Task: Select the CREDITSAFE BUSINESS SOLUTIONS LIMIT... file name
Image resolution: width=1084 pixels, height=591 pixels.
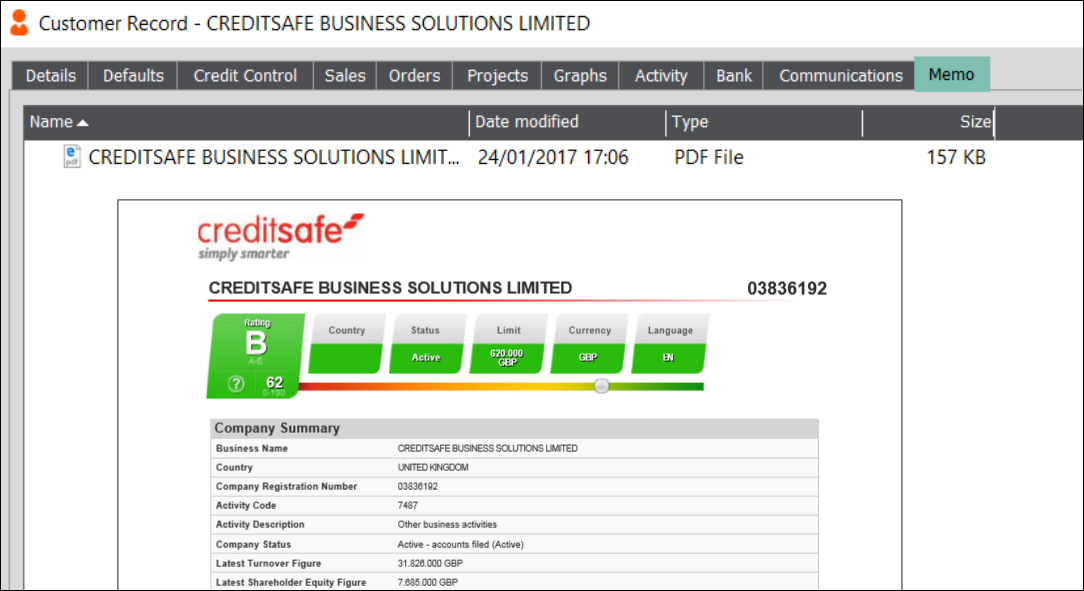Action: click(x=274, y=158)
